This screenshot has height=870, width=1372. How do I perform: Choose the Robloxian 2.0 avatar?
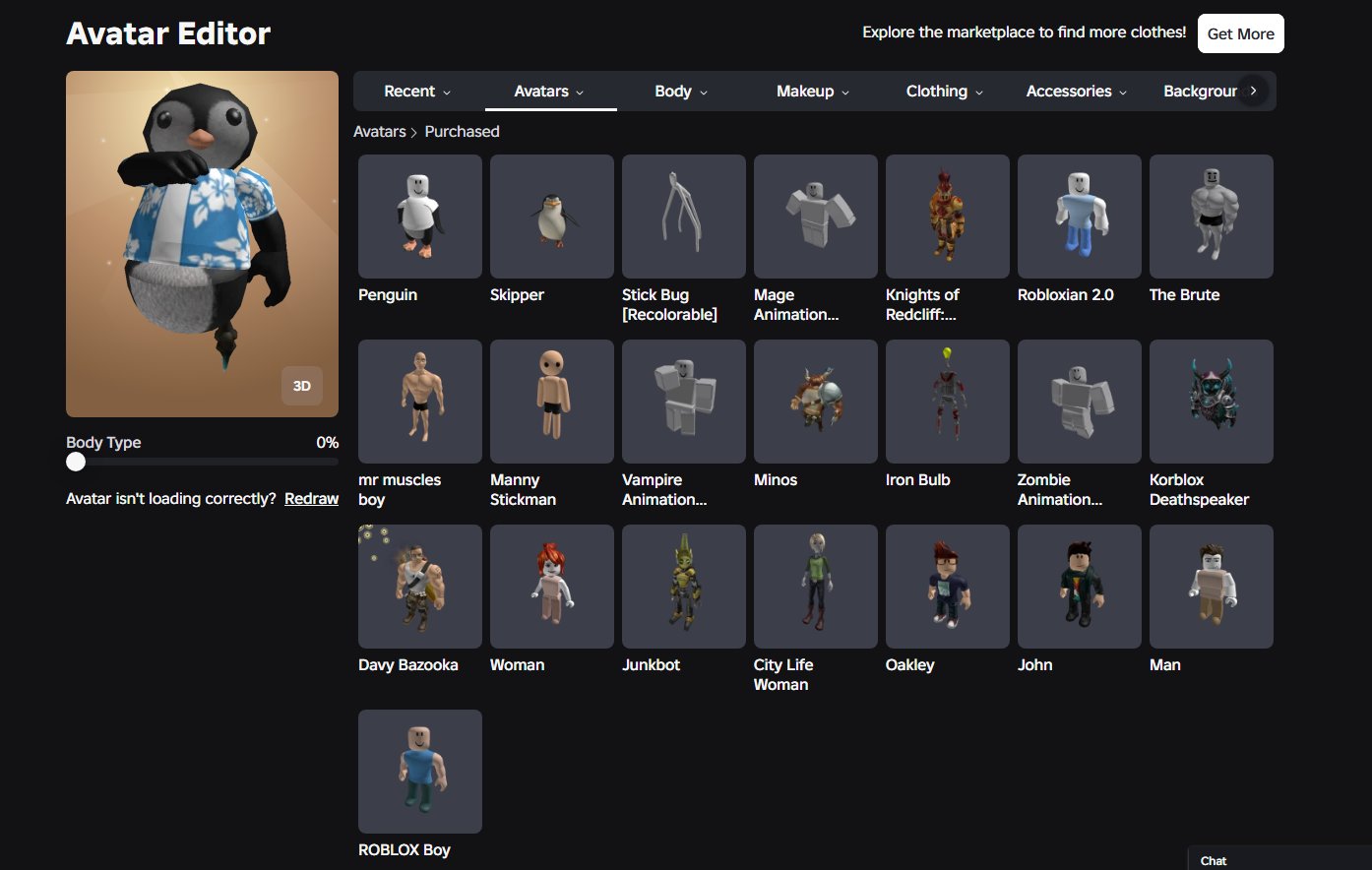pos(1080,217)
